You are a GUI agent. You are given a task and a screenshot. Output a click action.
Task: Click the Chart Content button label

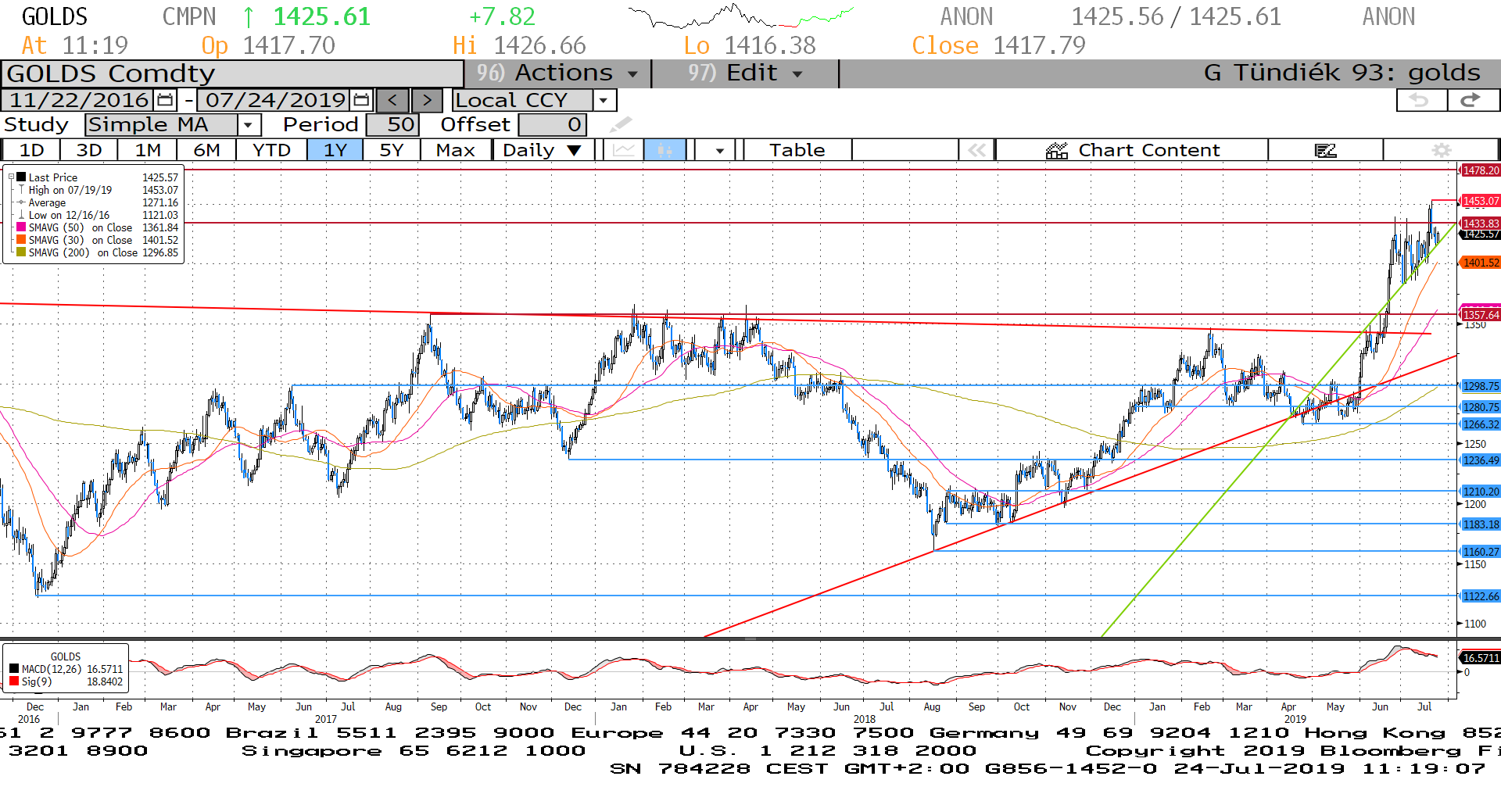pos(1148,150)
